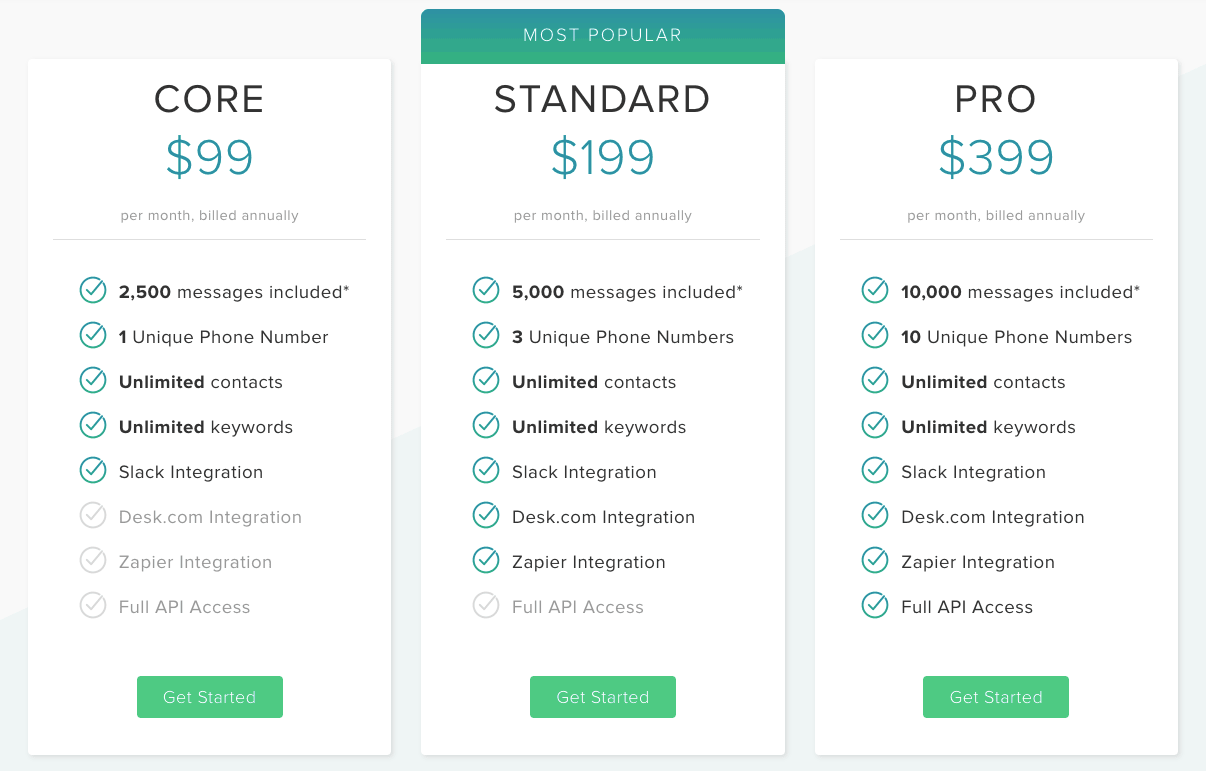Viewport: 1206px width, 771px height.
Task: Click Get Started under the STANDARD plan
Action: point(602,697)
